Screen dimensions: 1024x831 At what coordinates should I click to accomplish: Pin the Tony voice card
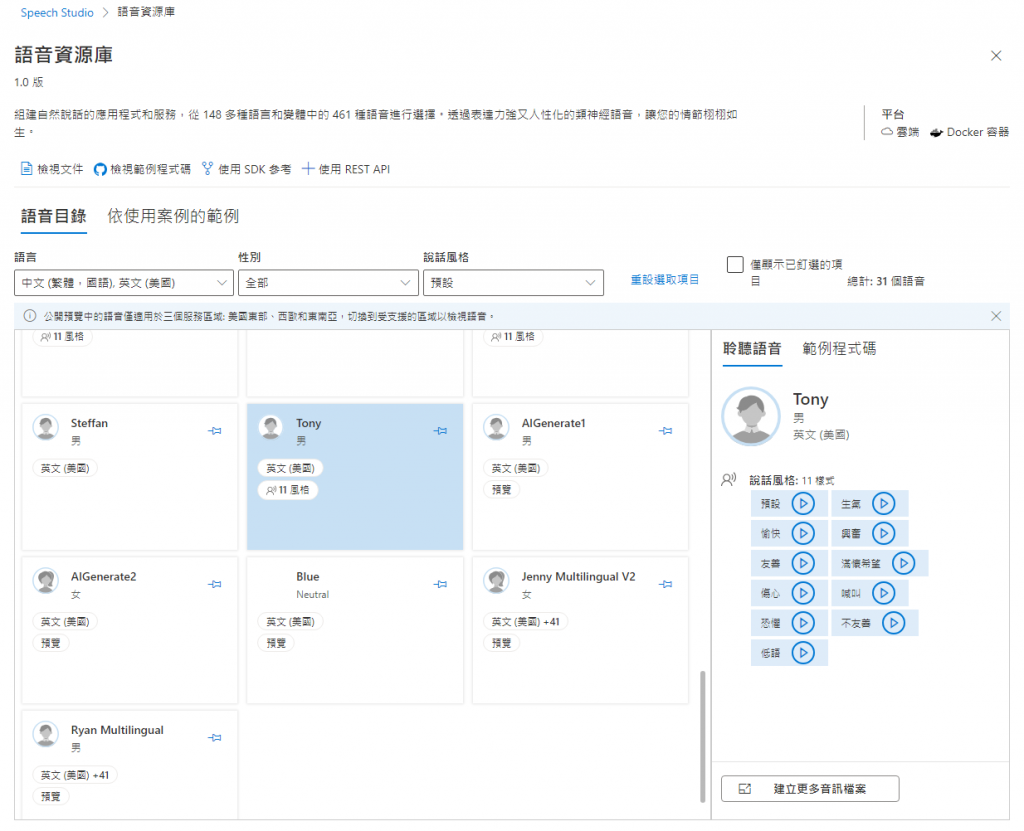pyautogui.click(x=440, y=431)
